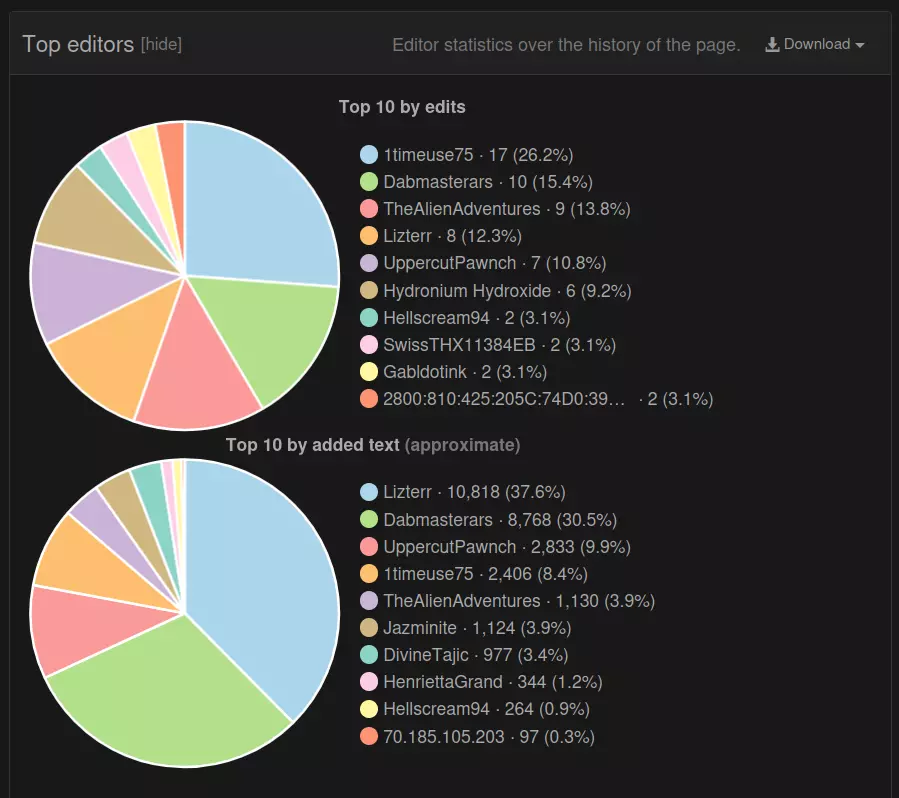Select Lizterr · 10,818 (37.6%) label

(474, 492)
